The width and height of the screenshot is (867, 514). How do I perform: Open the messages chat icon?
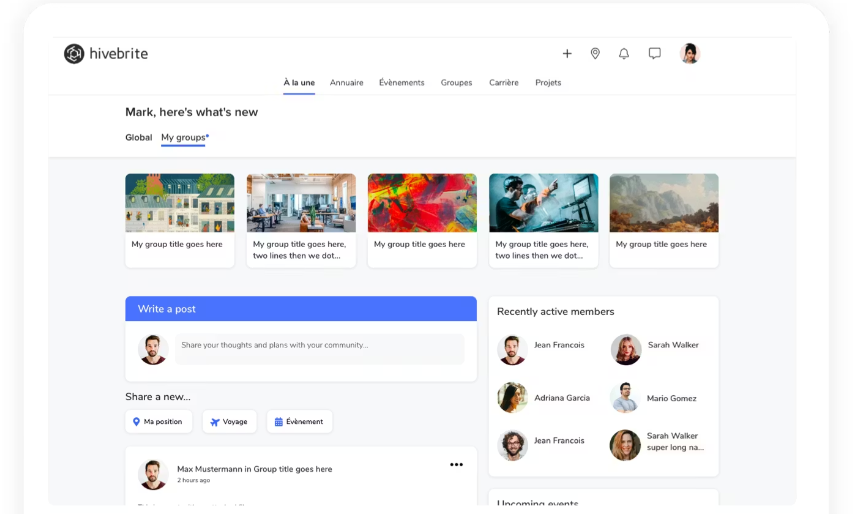pyautogui.click(x=655, y=54)
